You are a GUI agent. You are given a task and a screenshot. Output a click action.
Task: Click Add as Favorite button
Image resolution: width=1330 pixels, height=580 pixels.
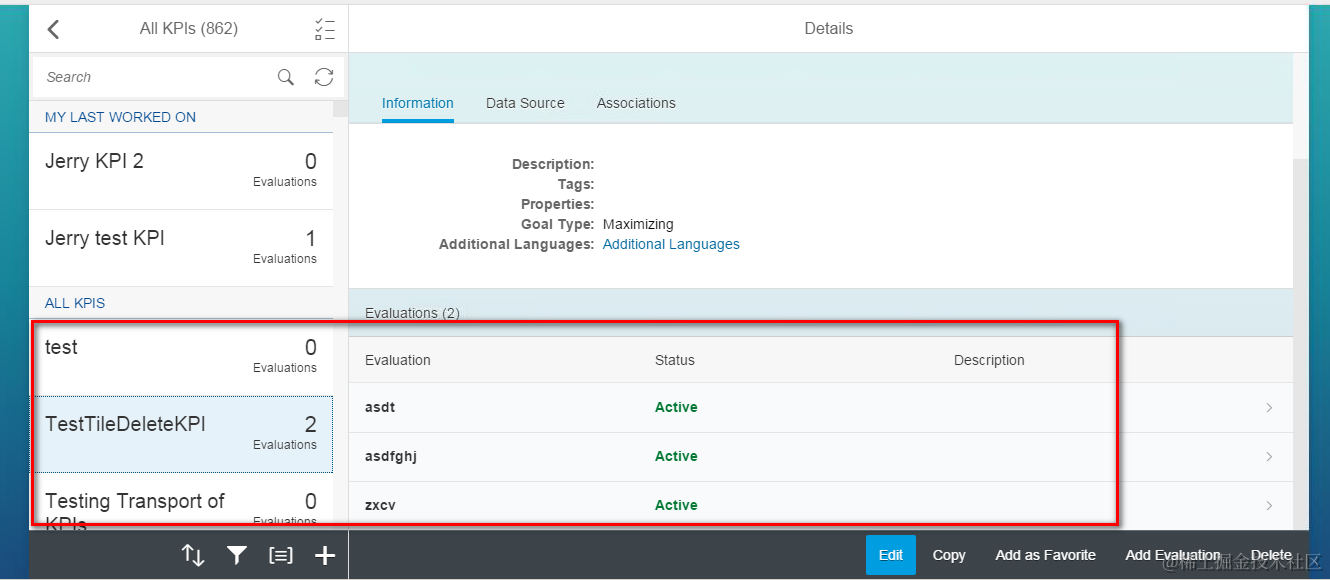pos(1045,555)
